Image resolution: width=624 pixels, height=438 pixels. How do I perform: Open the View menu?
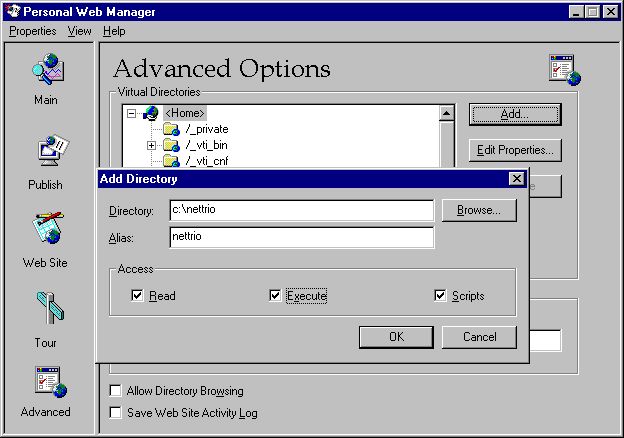79,31
